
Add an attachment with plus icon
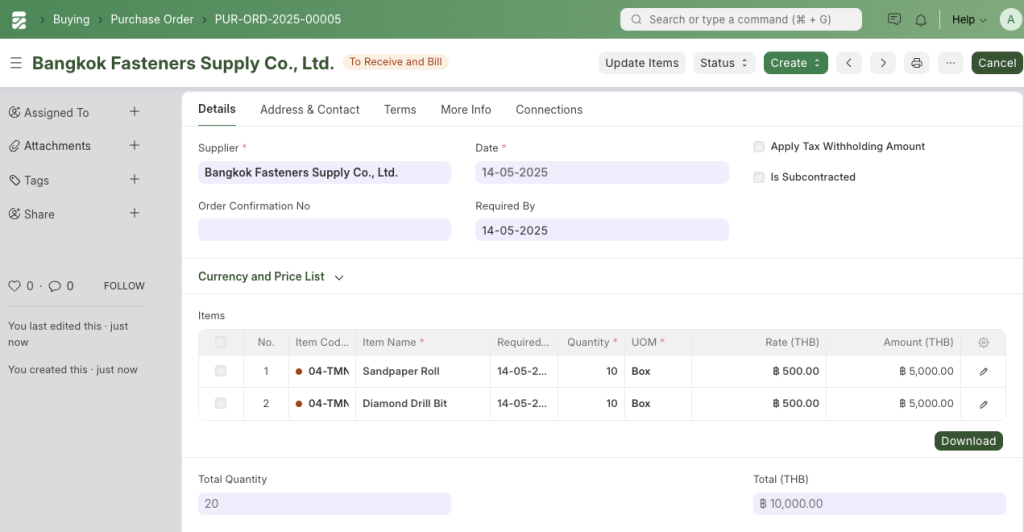(x=135, y=145)
